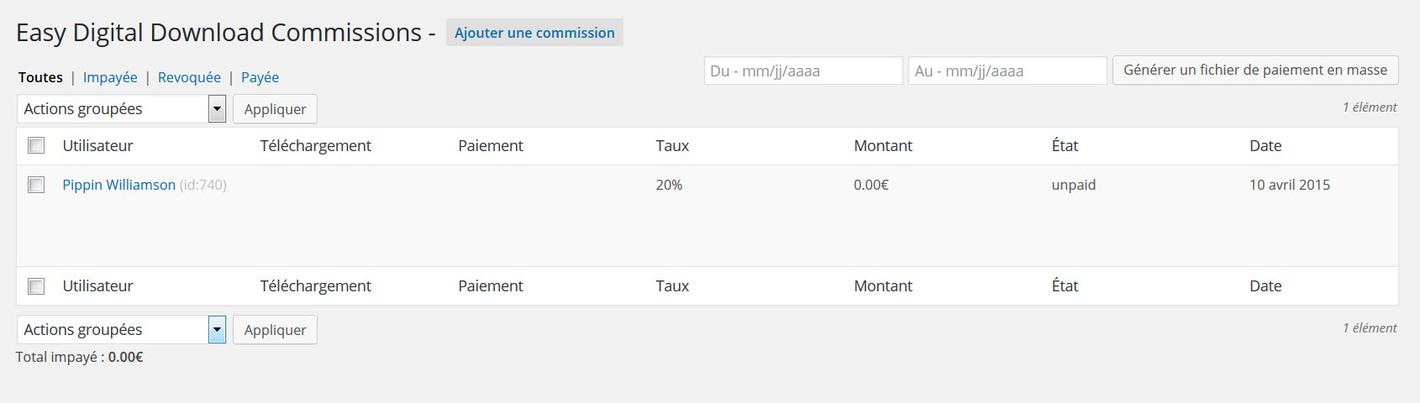
Task: Click Montant column header at top
Action: click(x=883, y=146)
